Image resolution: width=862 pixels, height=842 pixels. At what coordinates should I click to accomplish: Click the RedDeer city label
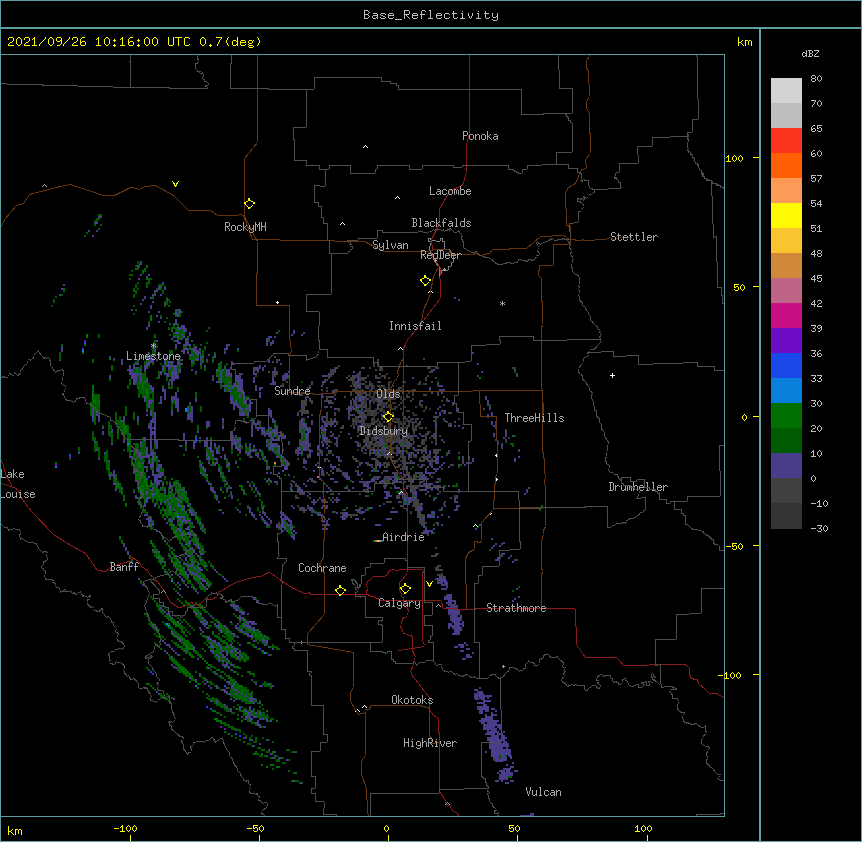point(440,255)
